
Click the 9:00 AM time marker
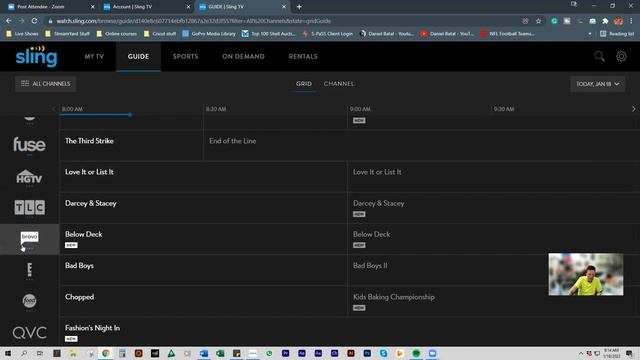[360, 109]
